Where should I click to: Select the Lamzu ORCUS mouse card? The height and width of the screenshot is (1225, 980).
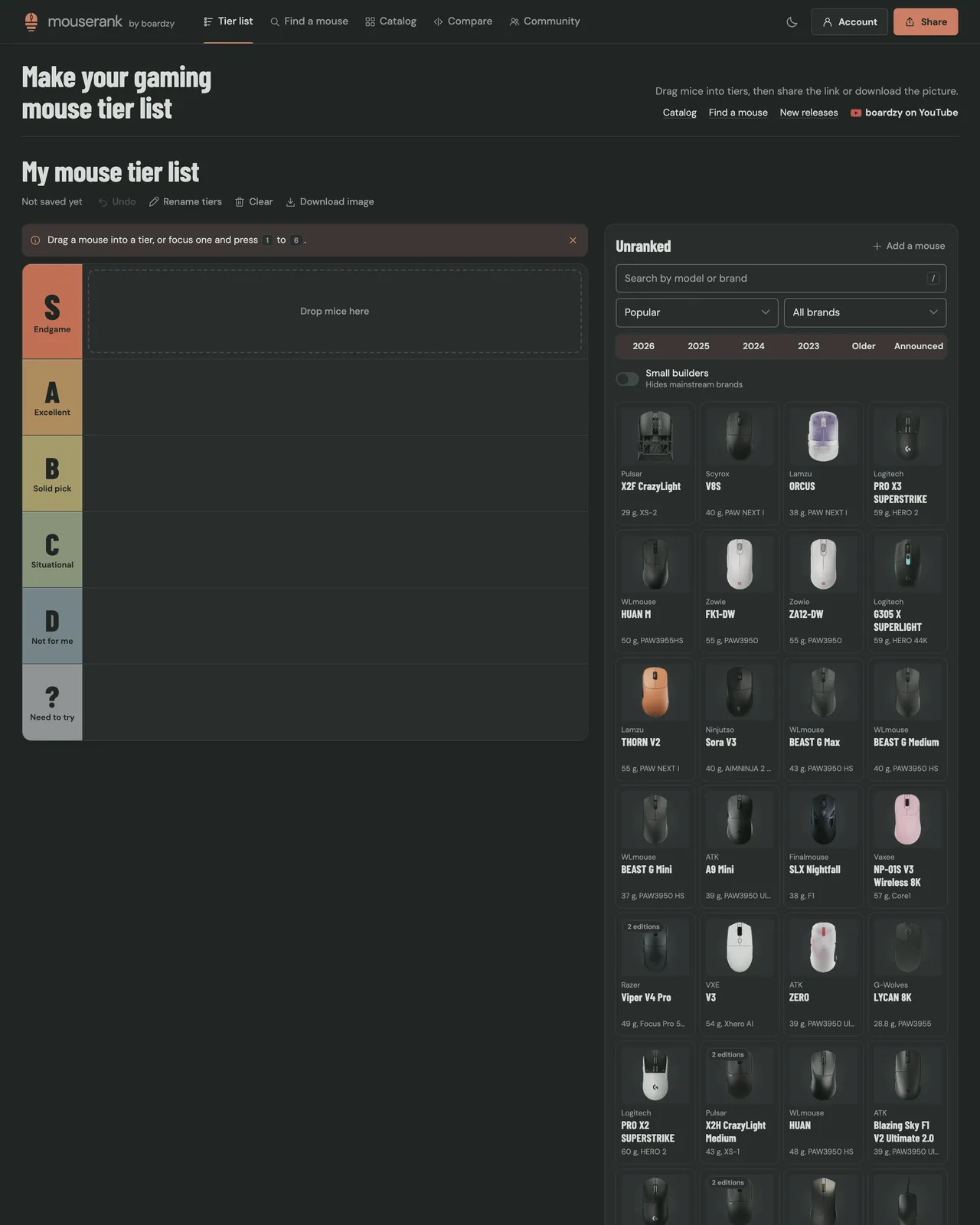[823, 463]
